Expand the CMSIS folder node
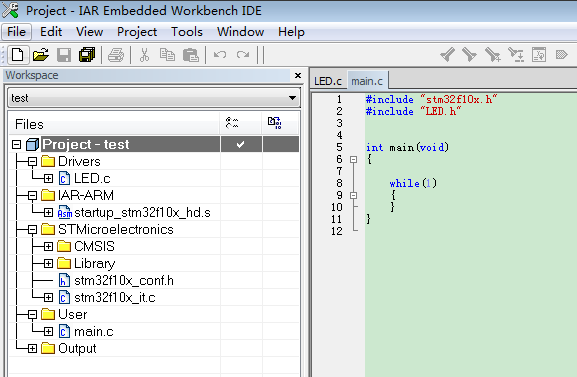Viewport: 577px width, 377px height. 48,246
